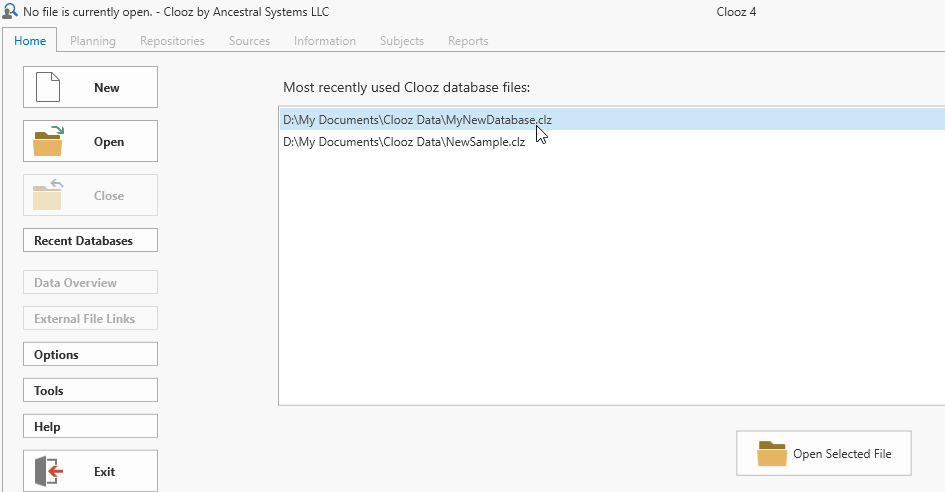Switch to the Subjects tab
This screenshot has width=945, height=492.
402,41
